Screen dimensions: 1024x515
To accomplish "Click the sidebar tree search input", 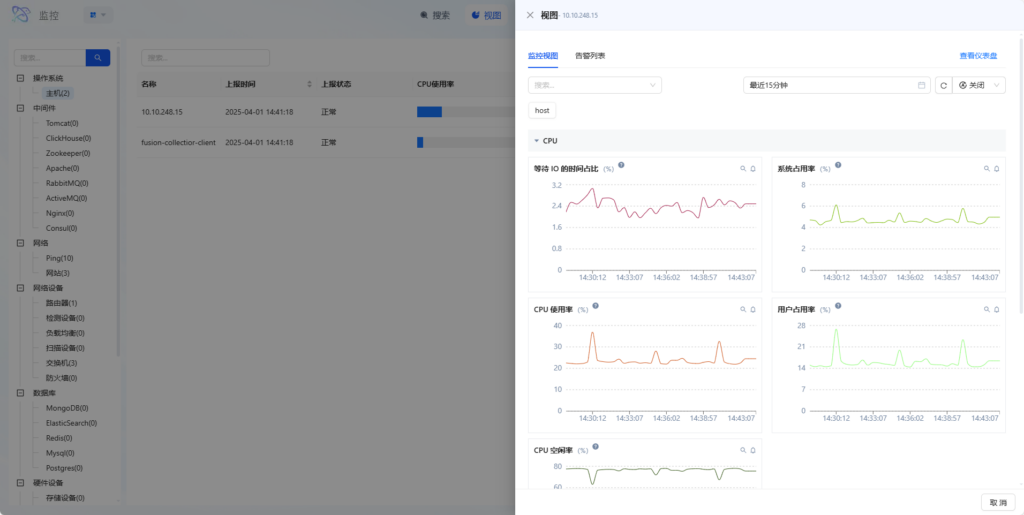I will coord(50,57).
